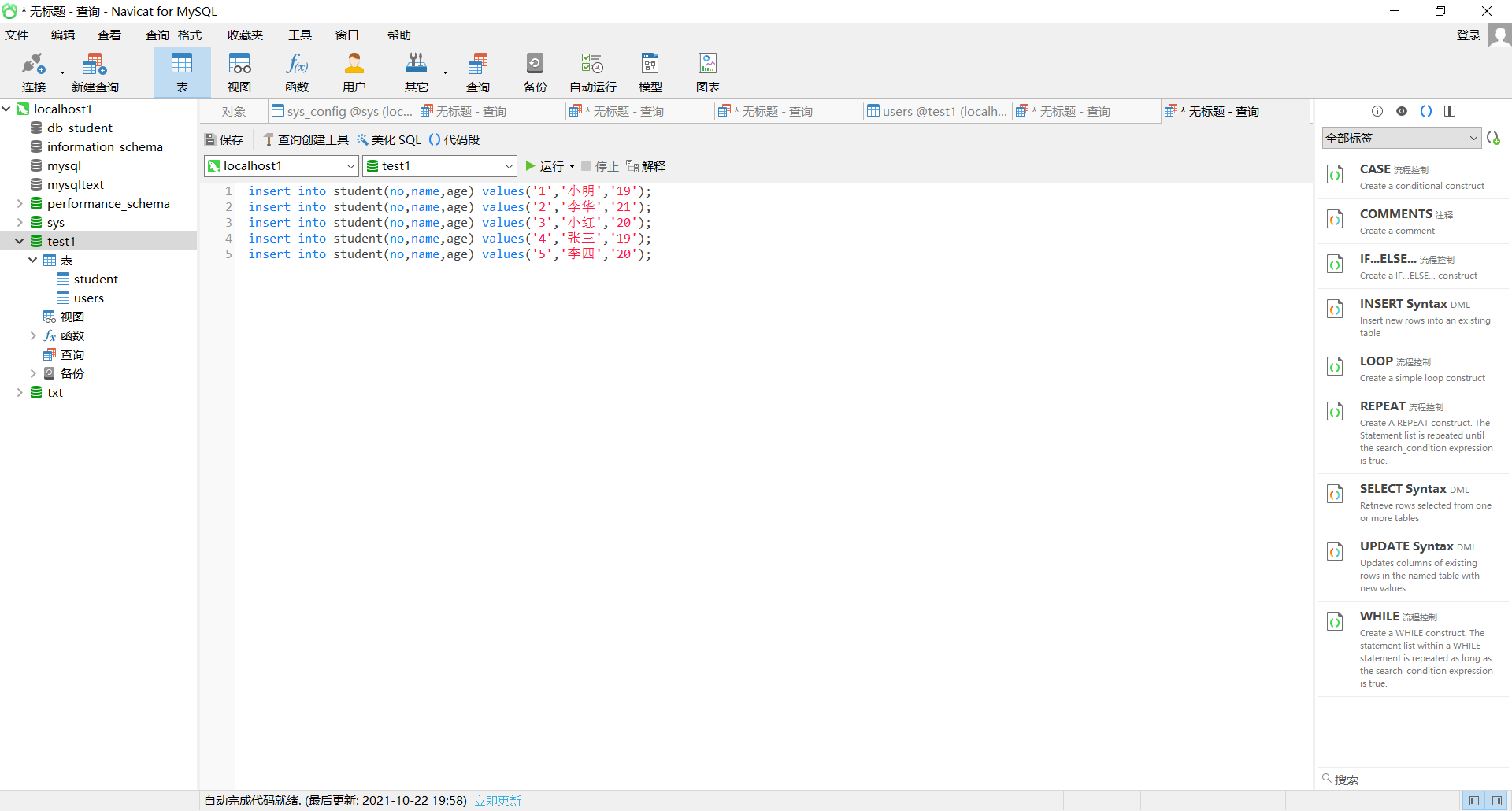
Task: Click the 解释 Explain button
Action: click(x=646, y=166)
